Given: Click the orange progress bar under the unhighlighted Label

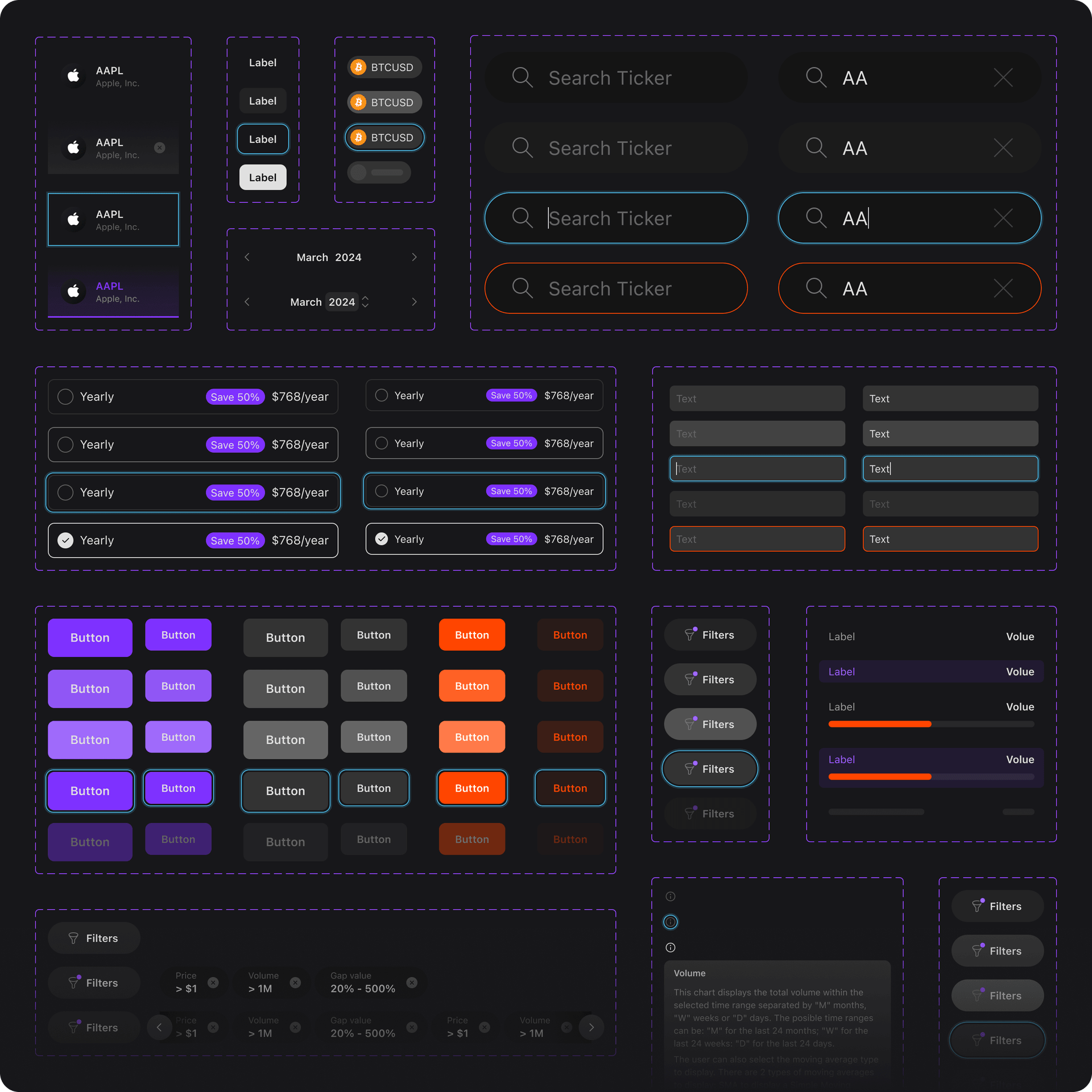Looking at the screenshot, I should pos(880,725).
